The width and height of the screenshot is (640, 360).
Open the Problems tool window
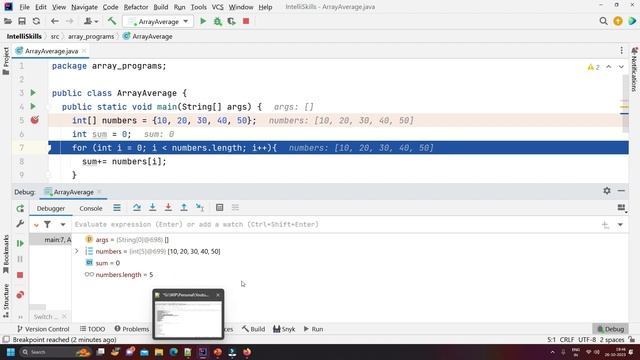(x=132, y=329)
